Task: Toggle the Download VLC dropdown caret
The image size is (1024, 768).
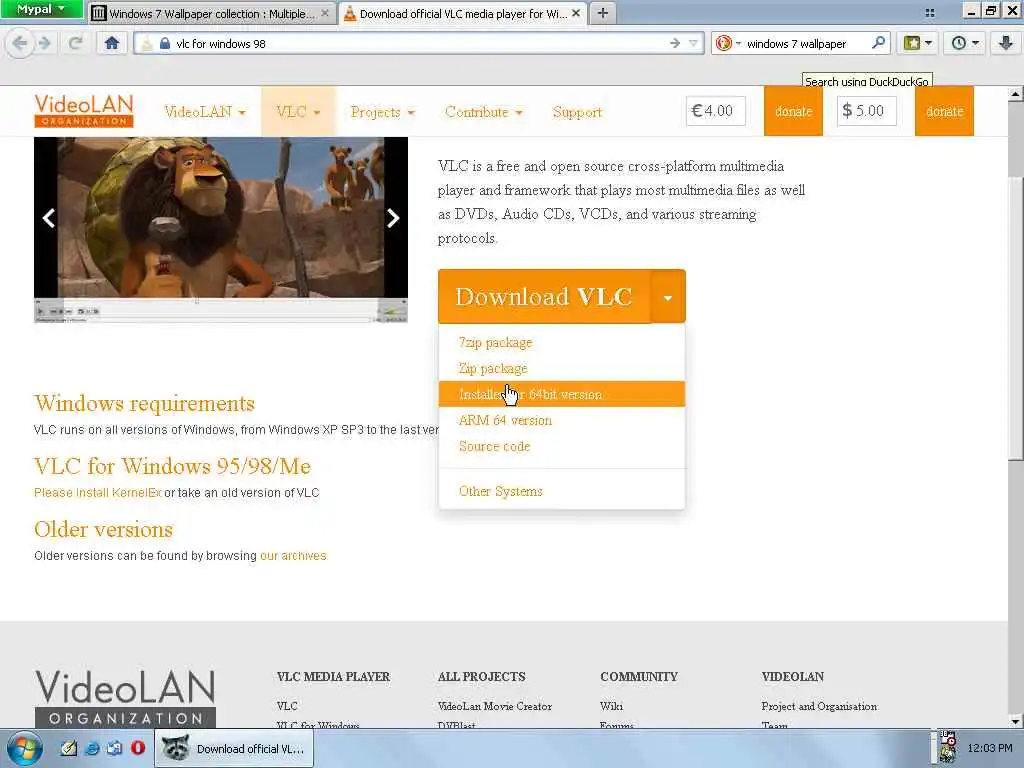Action: pos(668,297)
